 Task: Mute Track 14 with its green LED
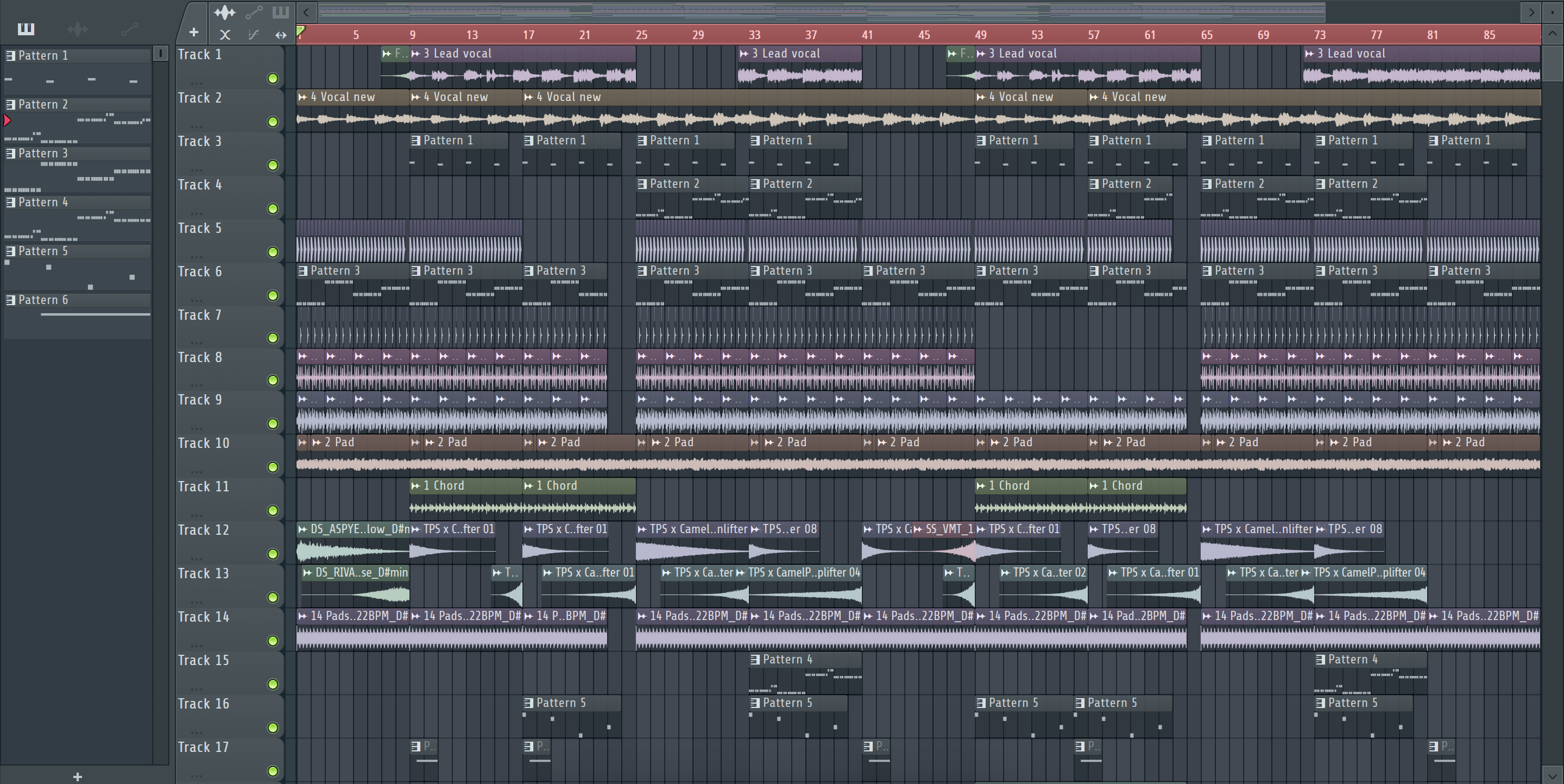coord(273,641)
